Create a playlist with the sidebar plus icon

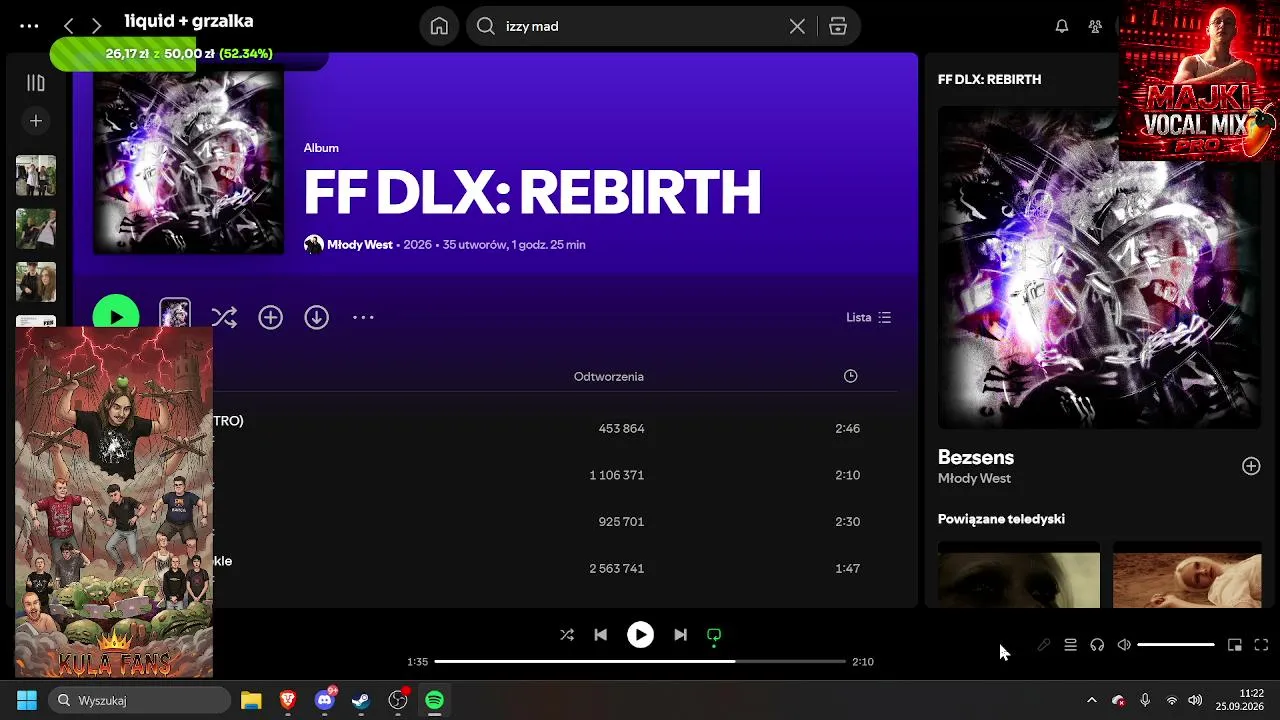pyautogui.click(x=36, y=121)
